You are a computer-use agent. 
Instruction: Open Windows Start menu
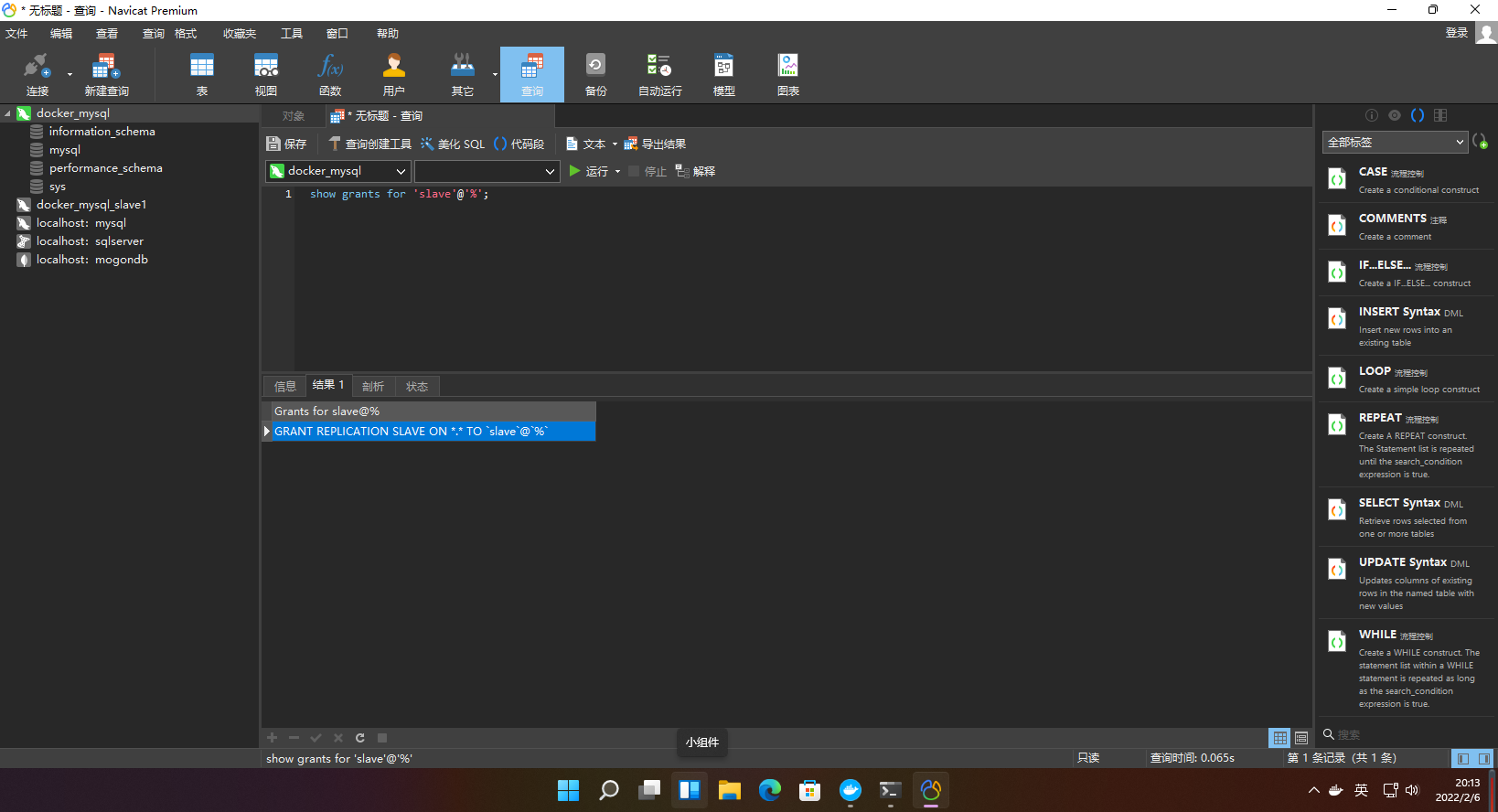(x=569, y=790)
